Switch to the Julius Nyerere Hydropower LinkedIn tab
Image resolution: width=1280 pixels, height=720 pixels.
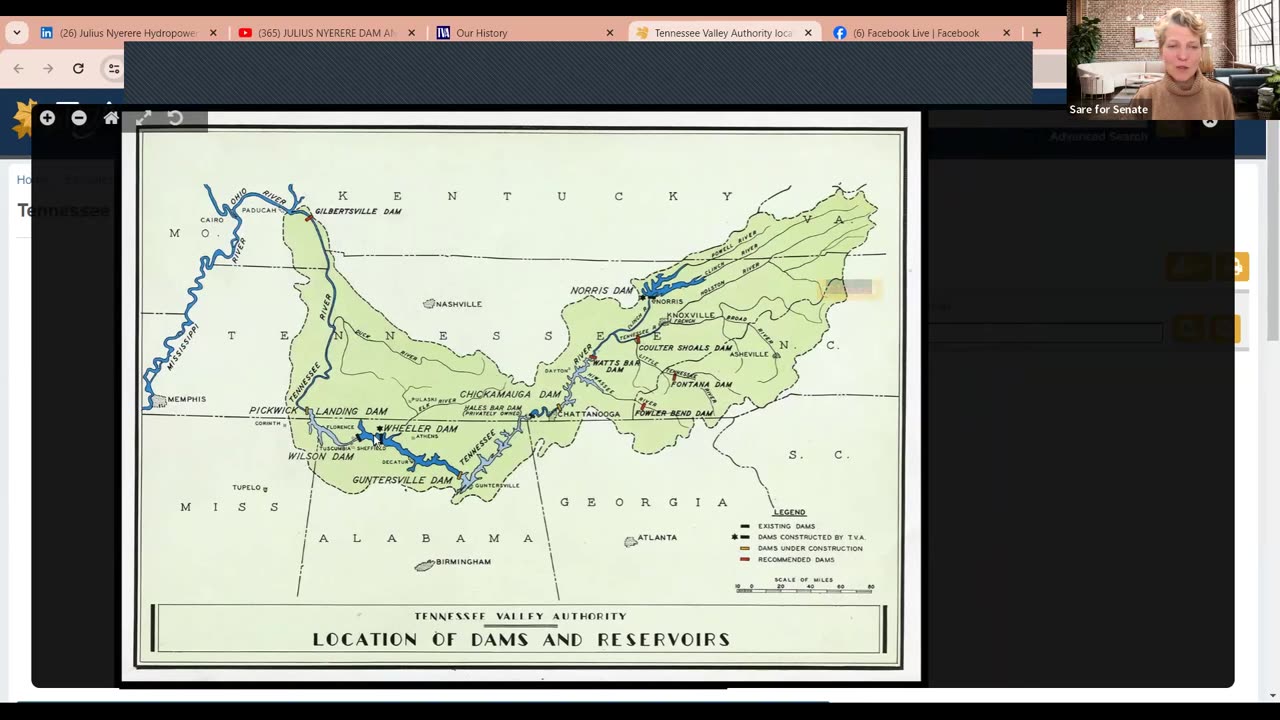[x=128, y=33]
